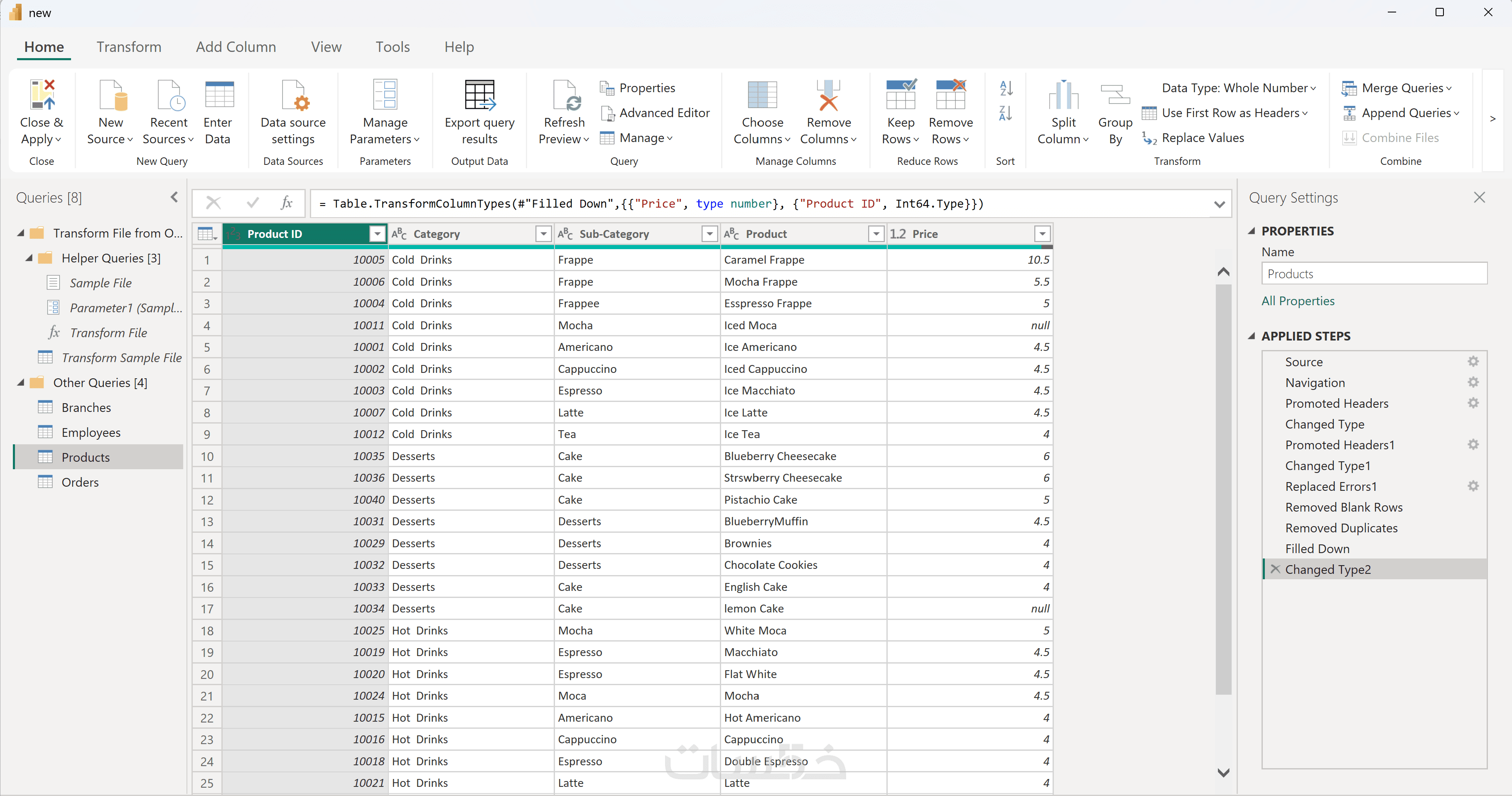Screen dimensions: 1512x796
Task: Switch to the Add Column tab
Action: [x=236, y=47]
